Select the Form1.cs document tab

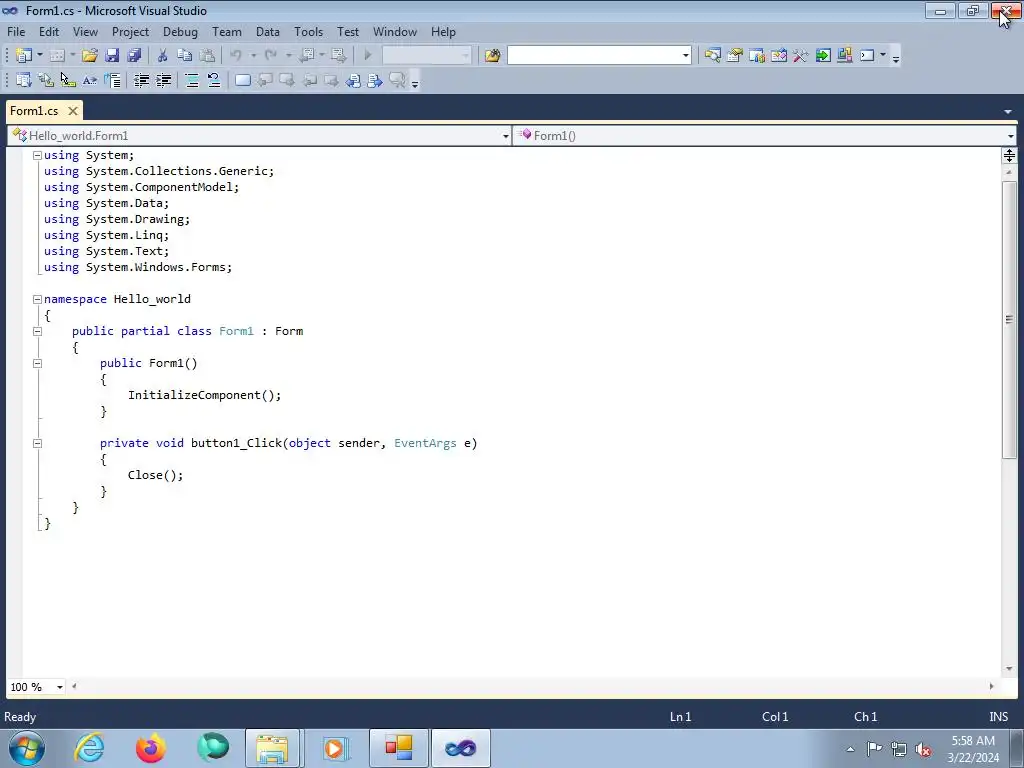coord(34,111)
